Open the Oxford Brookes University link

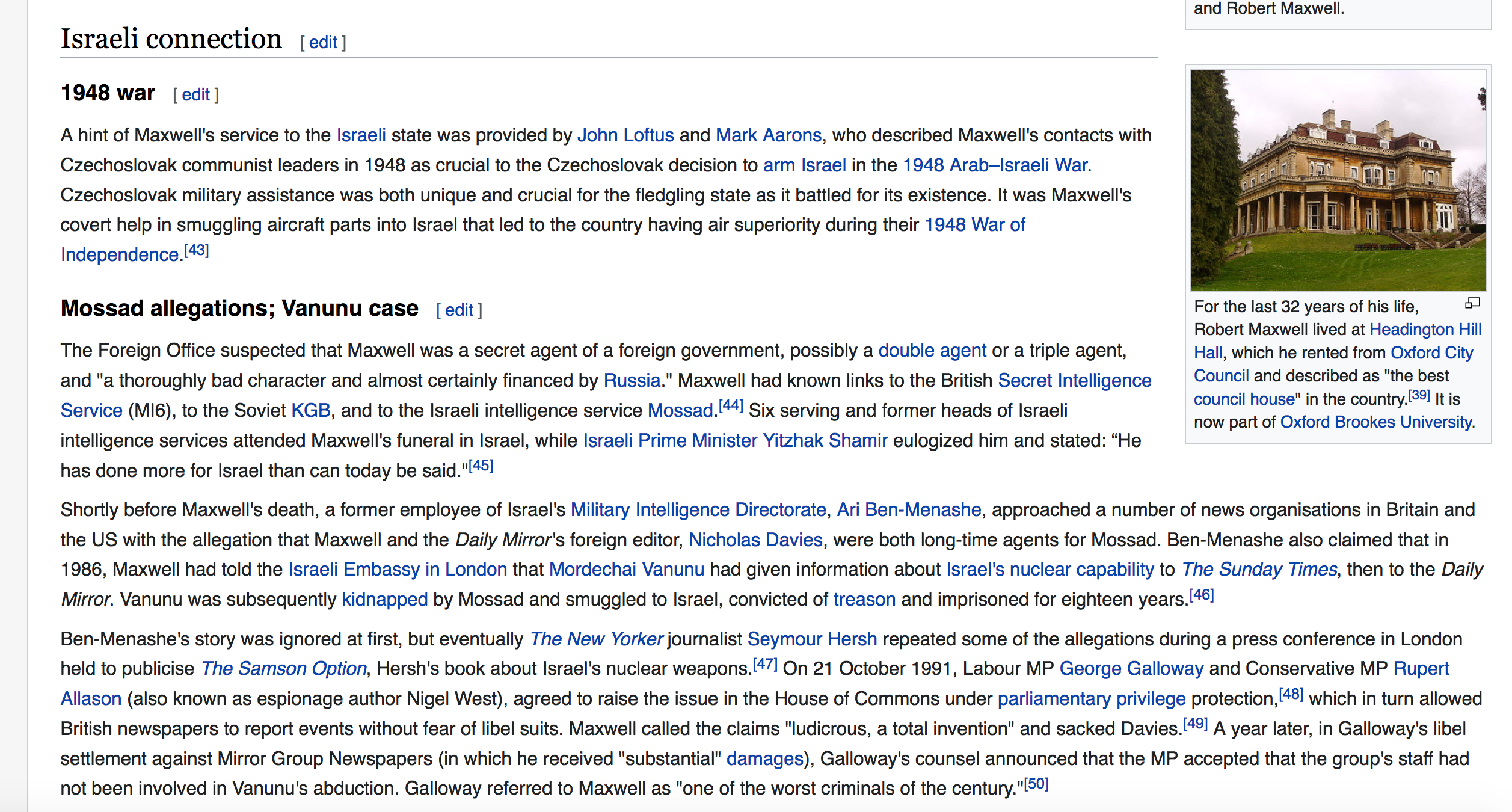[x=1375, y=422]
